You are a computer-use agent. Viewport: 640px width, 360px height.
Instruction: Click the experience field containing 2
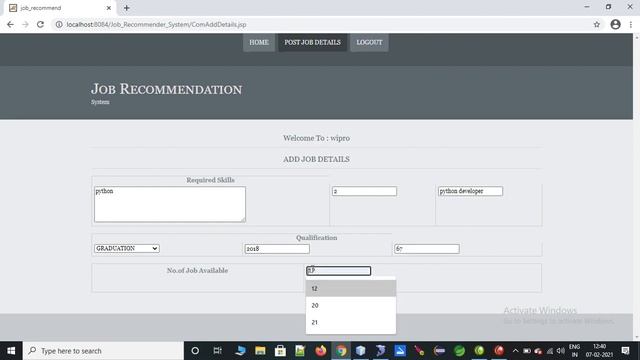pyautogui.click(x=364, y=191)
